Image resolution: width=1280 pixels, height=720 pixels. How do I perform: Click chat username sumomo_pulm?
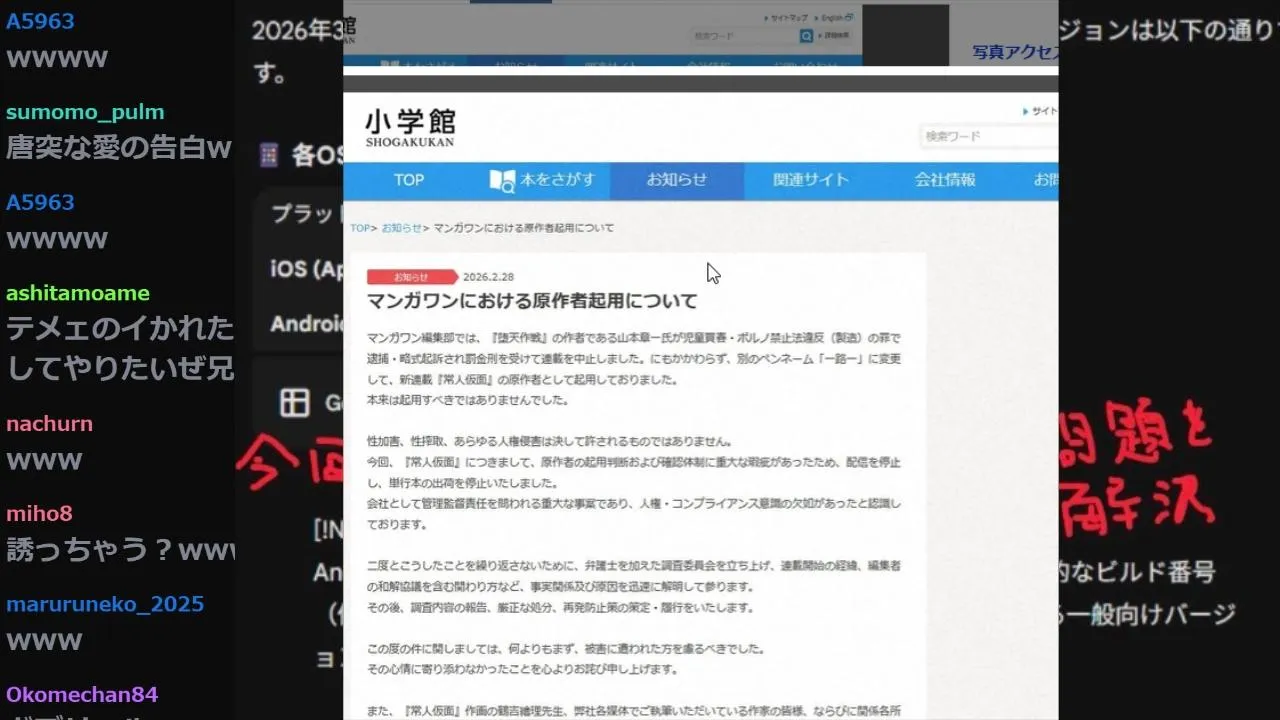85,112
